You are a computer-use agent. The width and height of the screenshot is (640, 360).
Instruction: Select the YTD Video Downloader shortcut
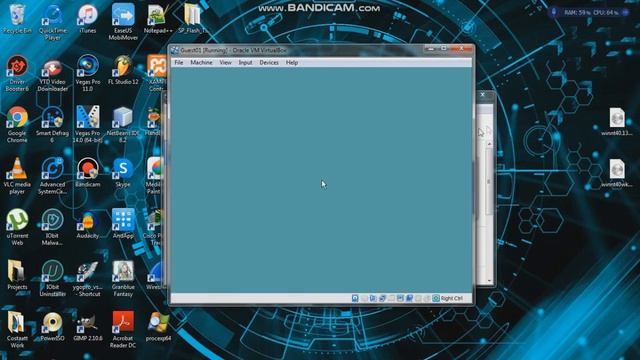pyautogui.click(x=53, y=73)
